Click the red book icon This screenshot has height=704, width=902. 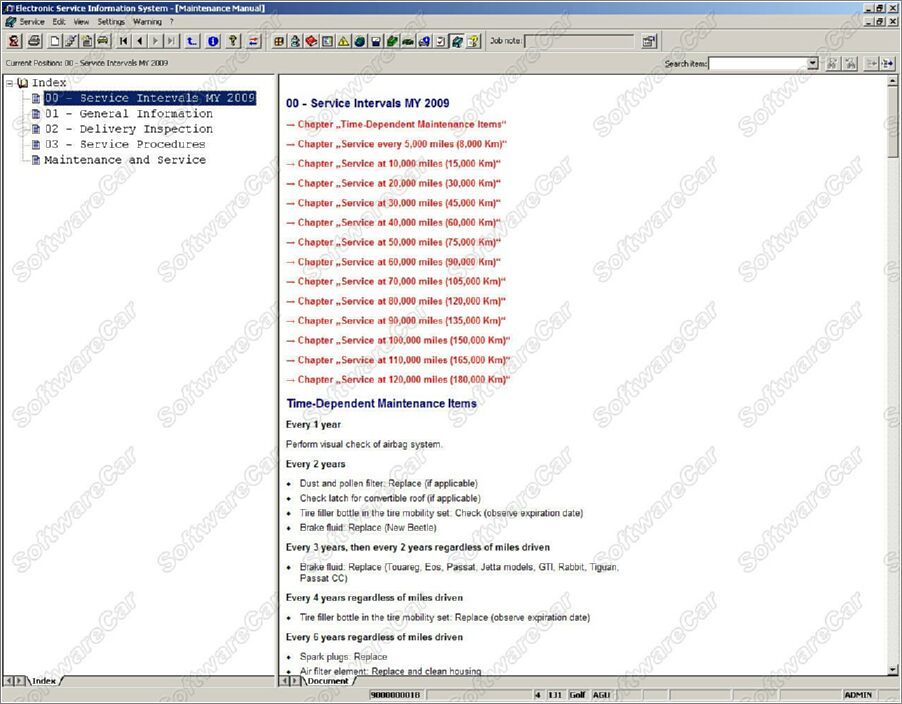311,41
